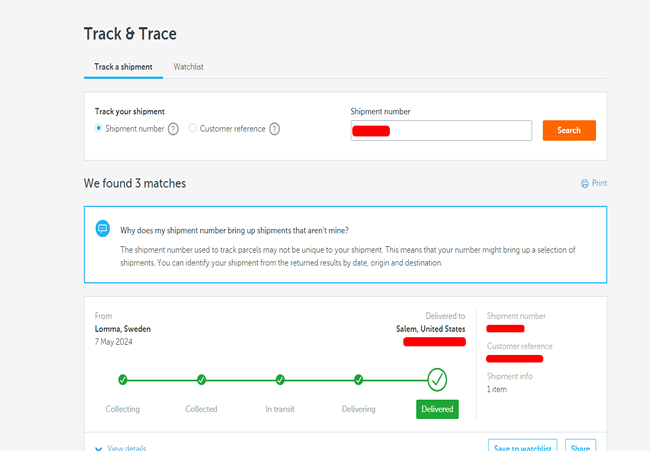Click the checkmark above Delivering
This screenshot has width=650, height=451.
[358, 380]
